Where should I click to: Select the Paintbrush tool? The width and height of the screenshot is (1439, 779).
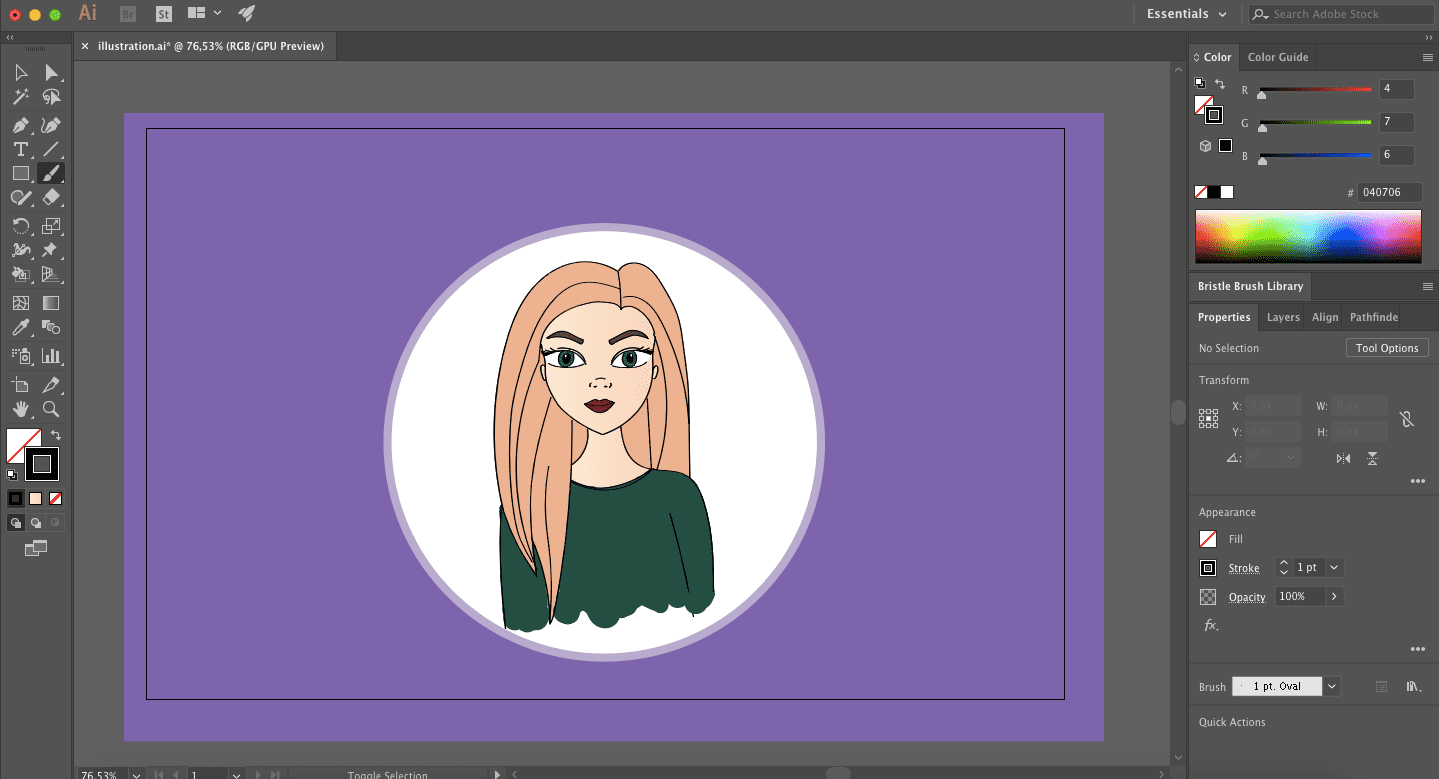point(51,173)
